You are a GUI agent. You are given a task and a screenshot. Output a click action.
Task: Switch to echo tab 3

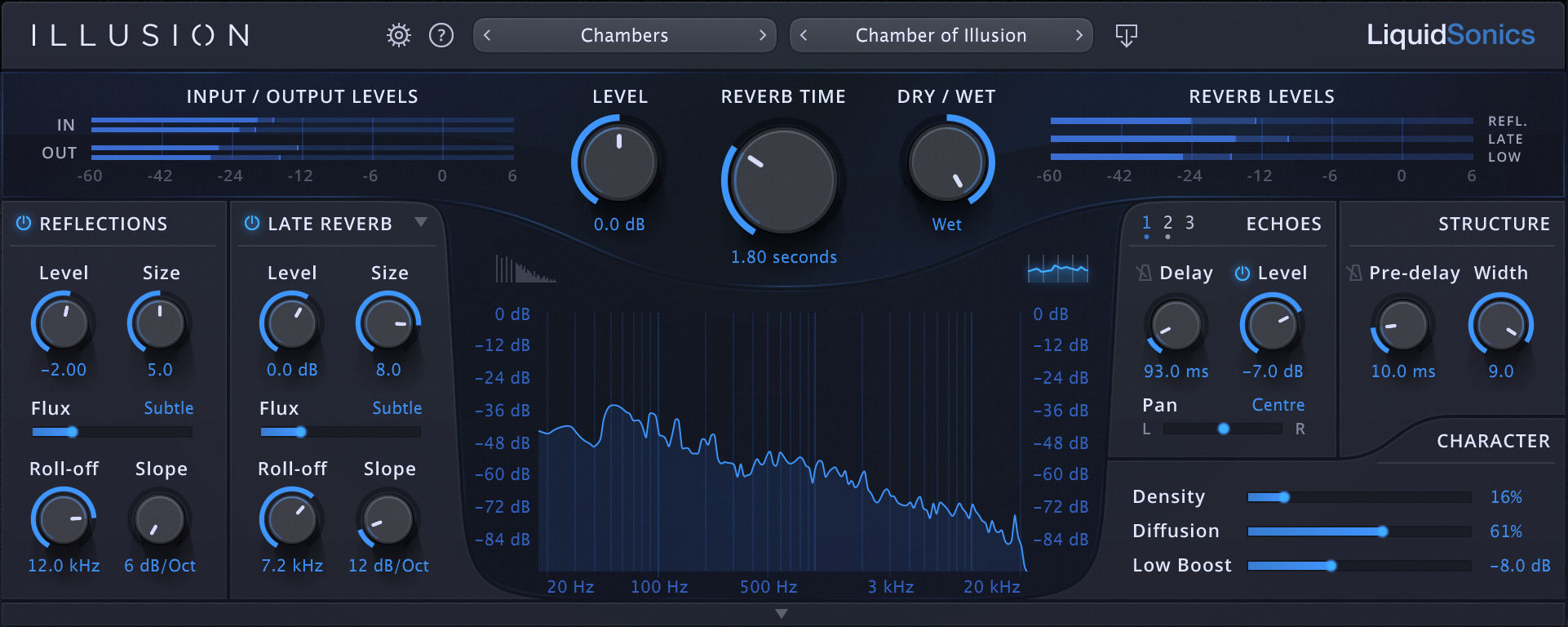click(1189, 223)
